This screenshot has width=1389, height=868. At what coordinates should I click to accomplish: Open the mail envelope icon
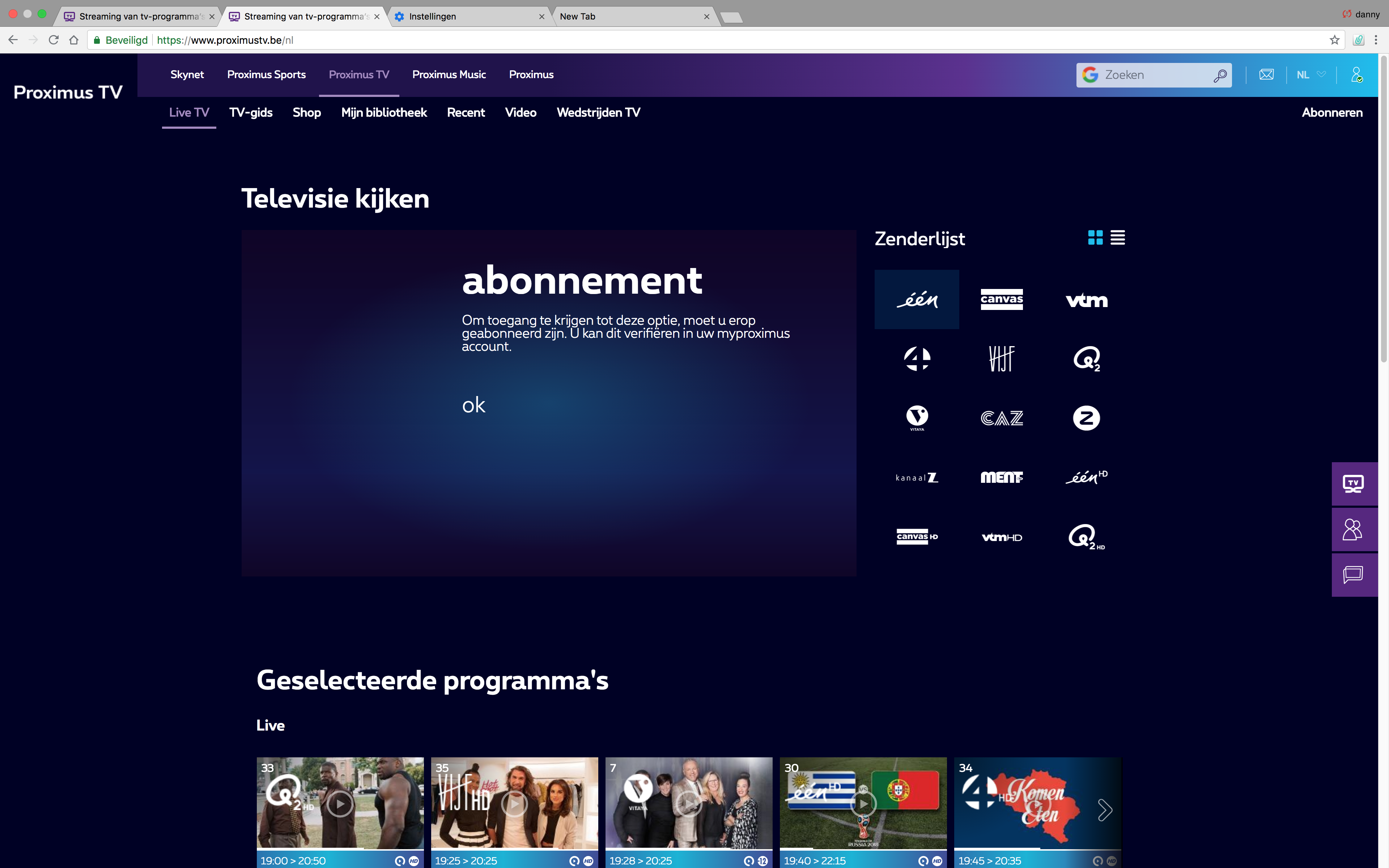click(x=1266, y=75)
